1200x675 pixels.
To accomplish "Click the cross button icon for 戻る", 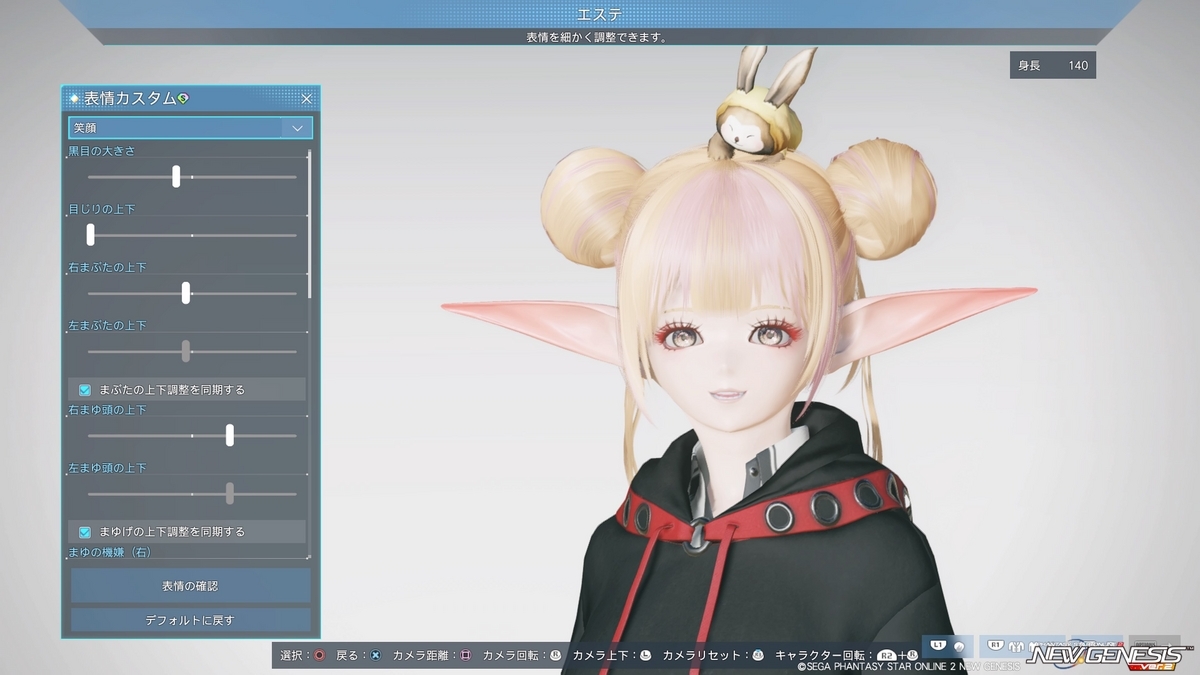I will point(375,655).
